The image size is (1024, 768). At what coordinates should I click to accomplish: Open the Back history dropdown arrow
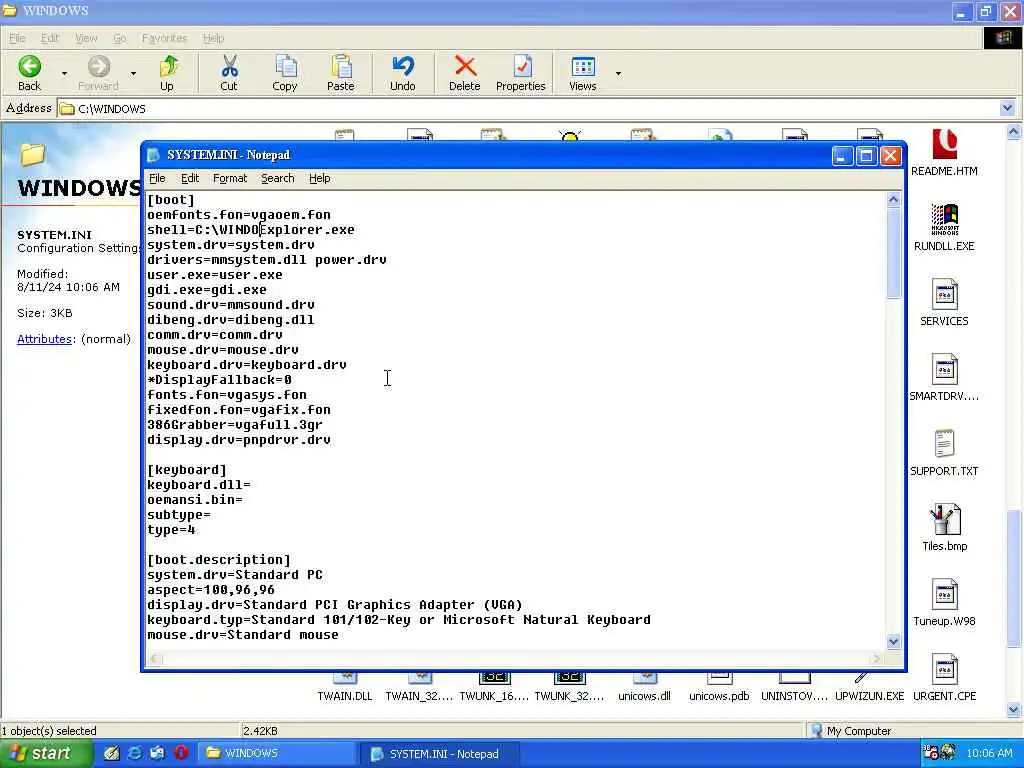coord(64,73)
